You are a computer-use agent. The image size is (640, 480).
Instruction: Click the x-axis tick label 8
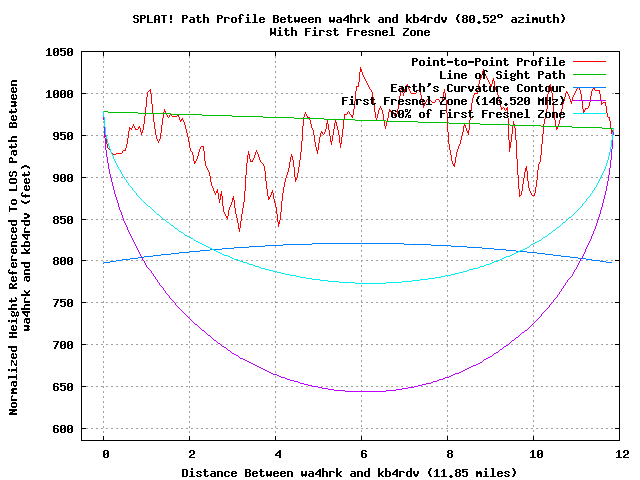click(x=450, y=454)
